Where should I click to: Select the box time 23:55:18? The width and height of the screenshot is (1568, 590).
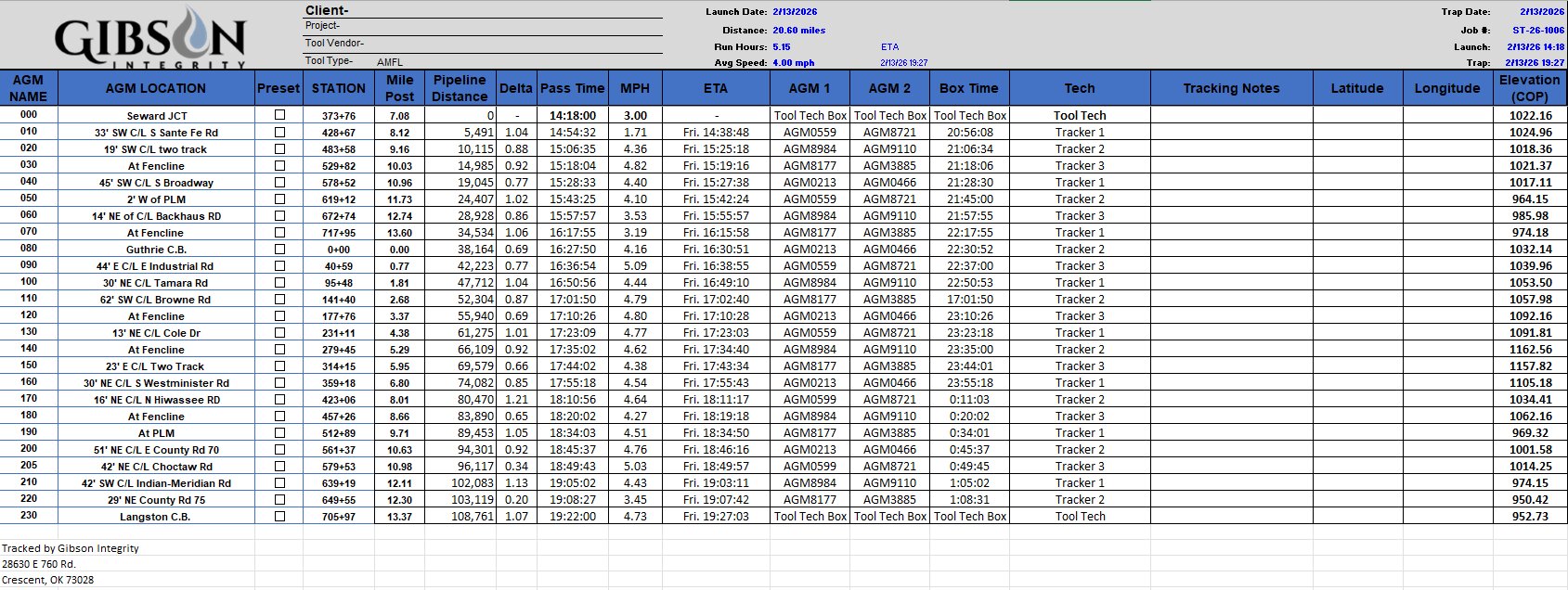970,383
